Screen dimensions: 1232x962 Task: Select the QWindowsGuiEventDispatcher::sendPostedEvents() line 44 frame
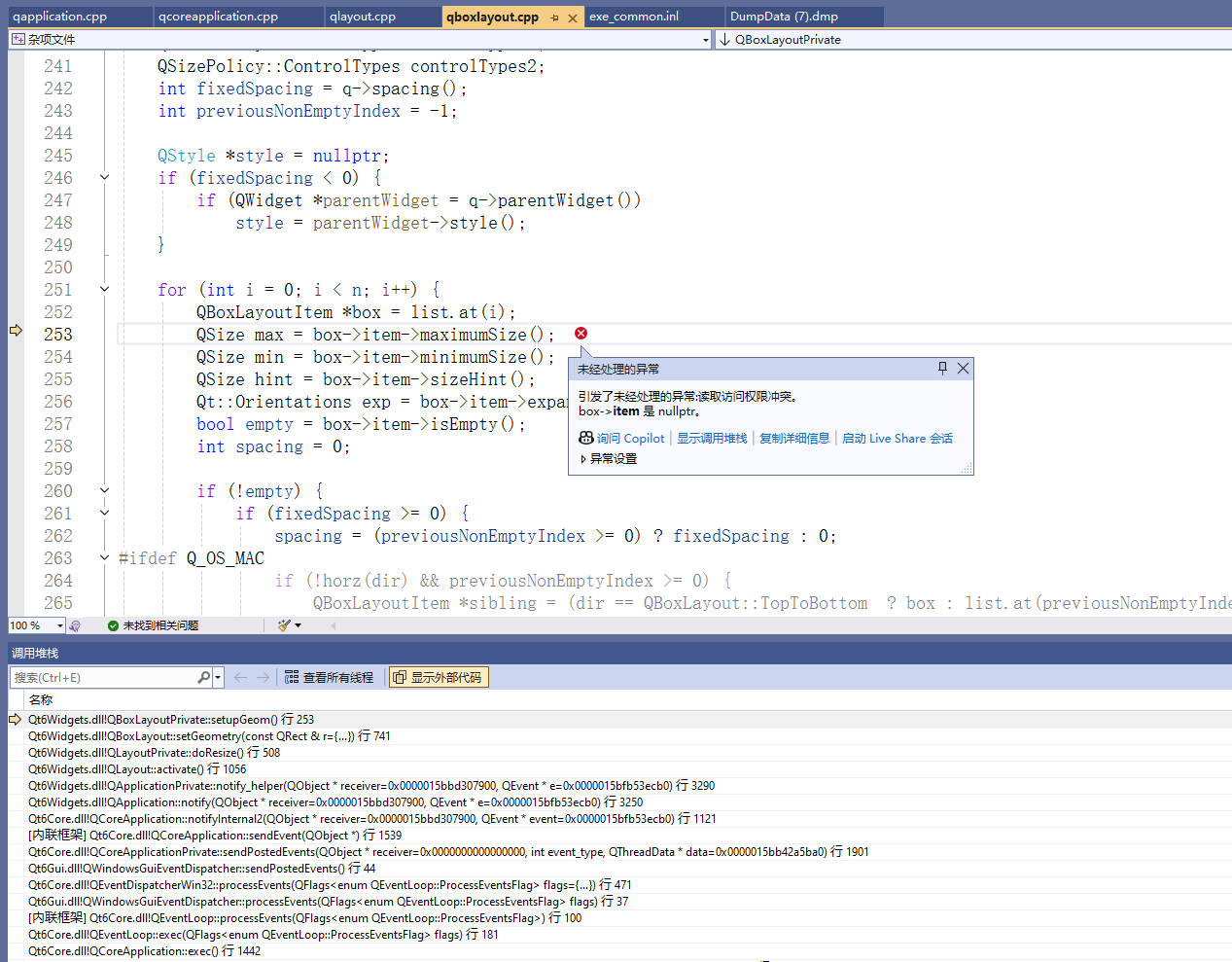(x=202, y=869)
